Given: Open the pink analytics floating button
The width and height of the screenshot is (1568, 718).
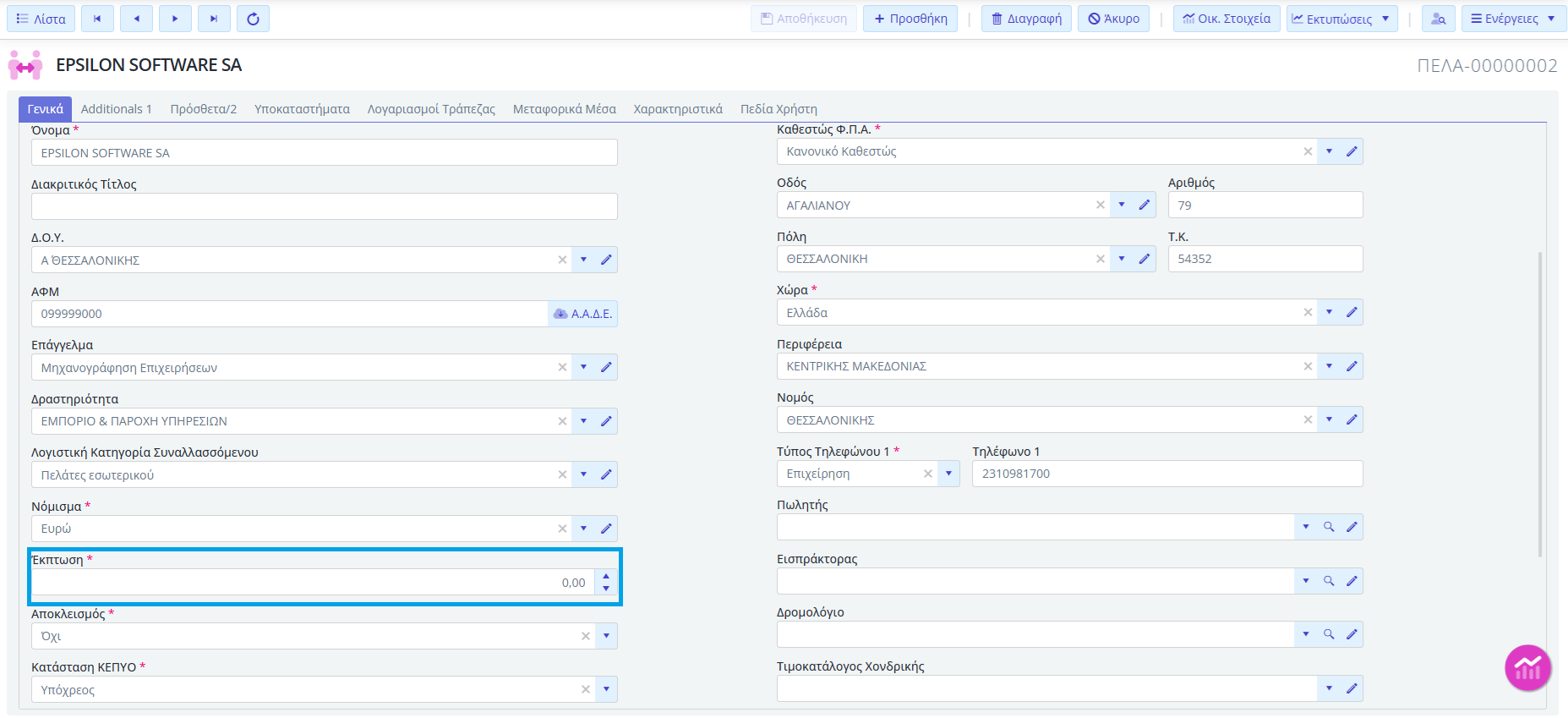Looking at the screenshot, I should pos(1527,668).
